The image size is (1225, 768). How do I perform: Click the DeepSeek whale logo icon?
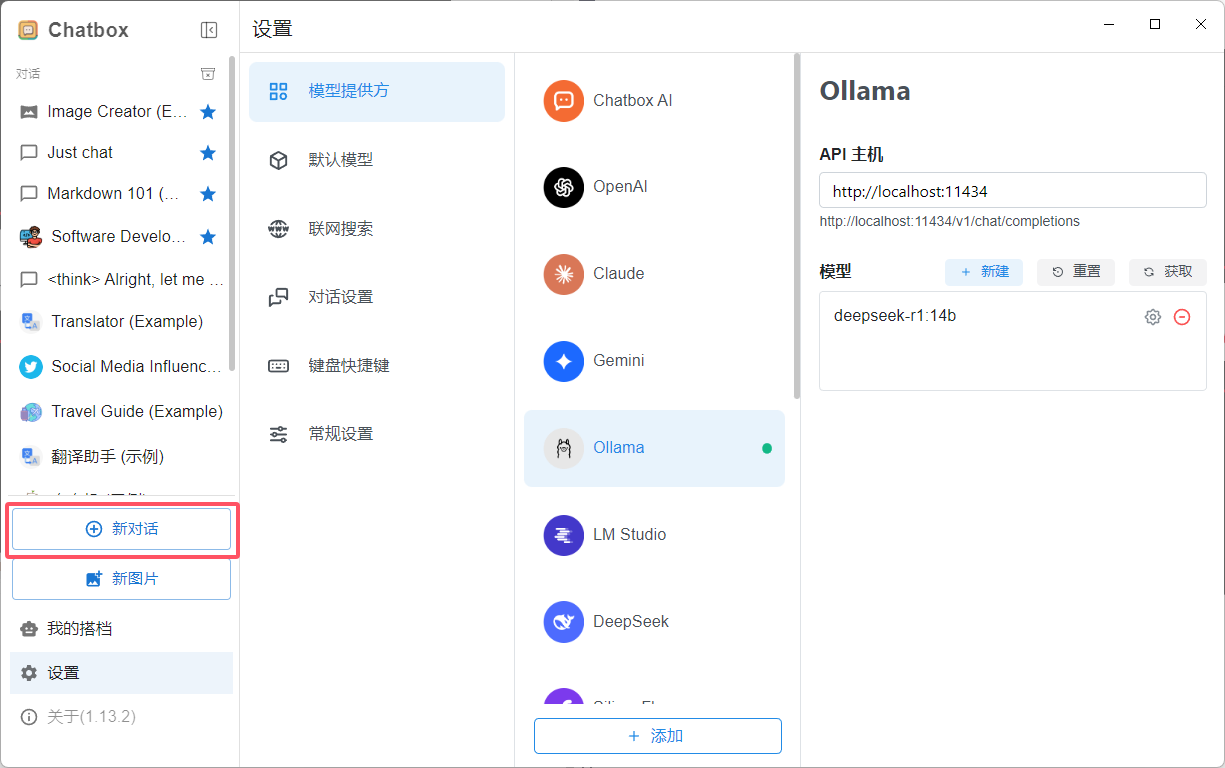point(564,622)
